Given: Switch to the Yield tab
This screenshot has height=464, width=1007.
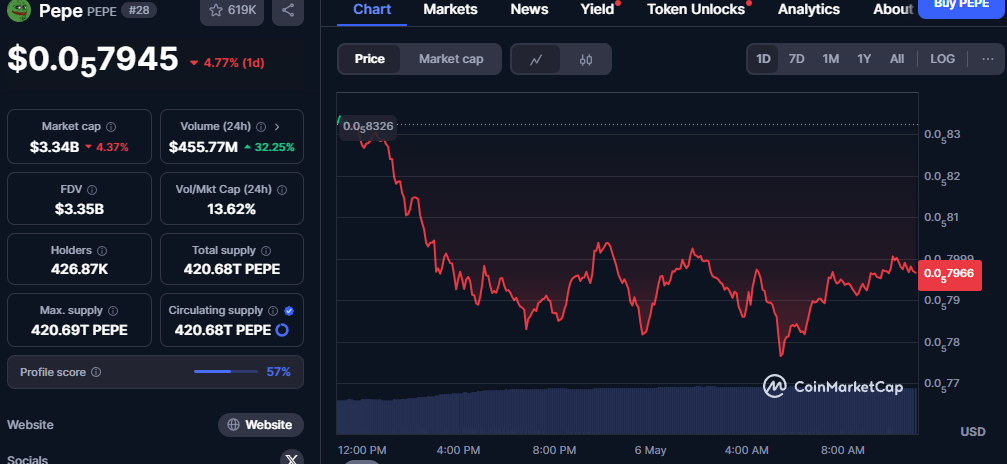Looking at the screenshot, I should (598, 9).
